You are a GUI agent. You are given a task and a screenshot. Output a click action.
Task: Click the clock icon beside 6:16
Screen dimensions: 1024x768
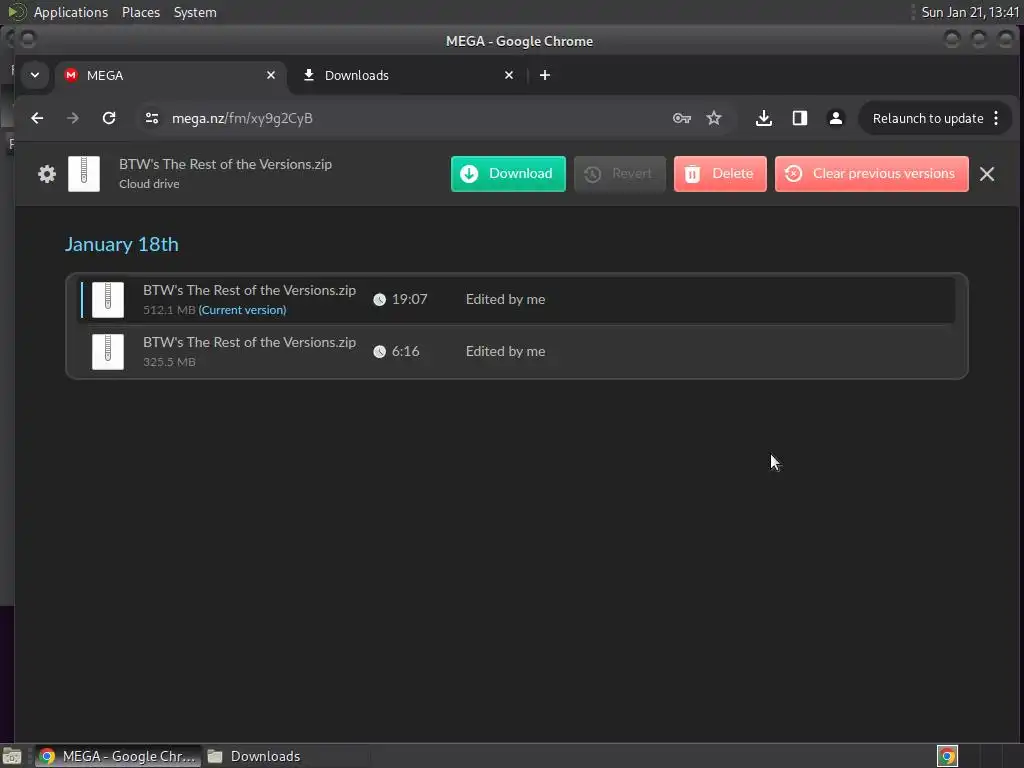379,351
